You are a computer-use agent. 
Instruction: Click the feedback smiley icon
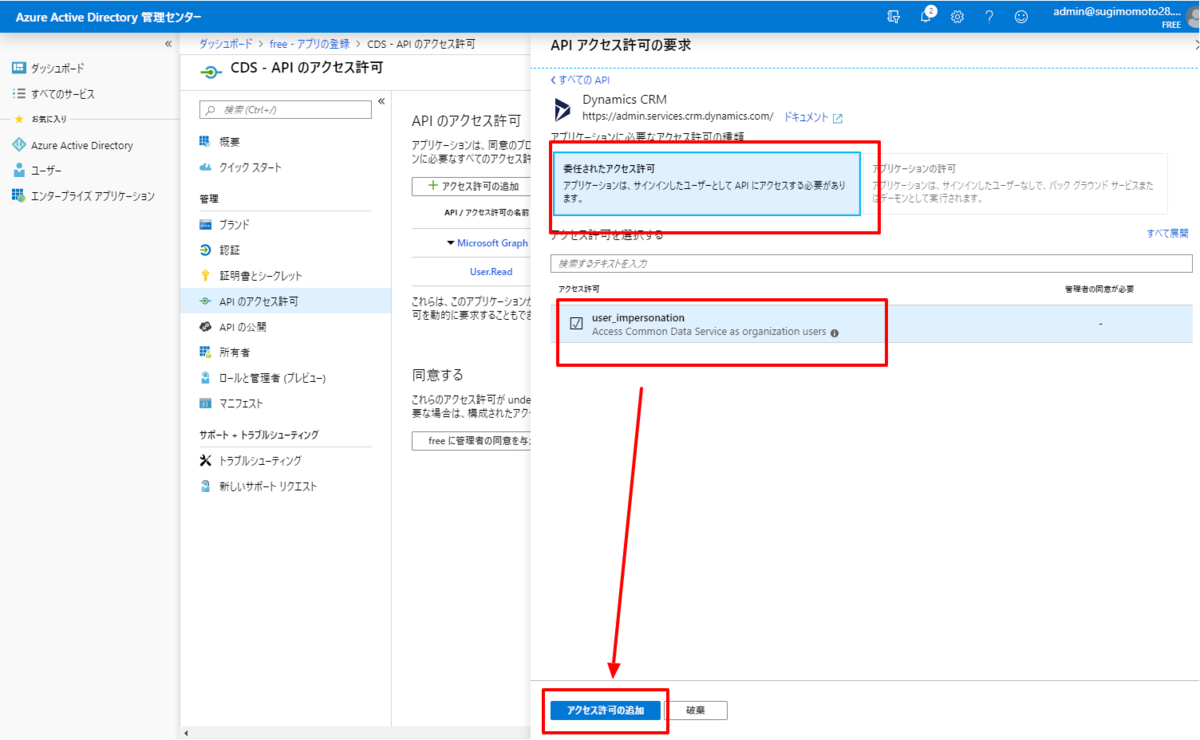pyautogui.click(x=1021, y=16)
